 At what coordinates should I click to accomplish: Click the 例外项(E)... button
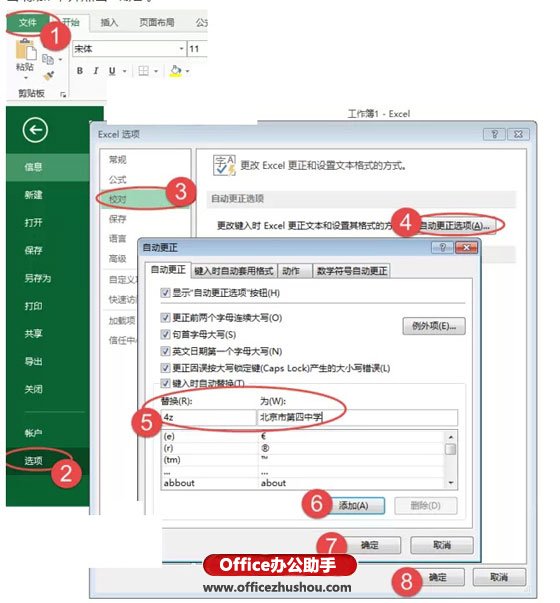click(434, 326)
